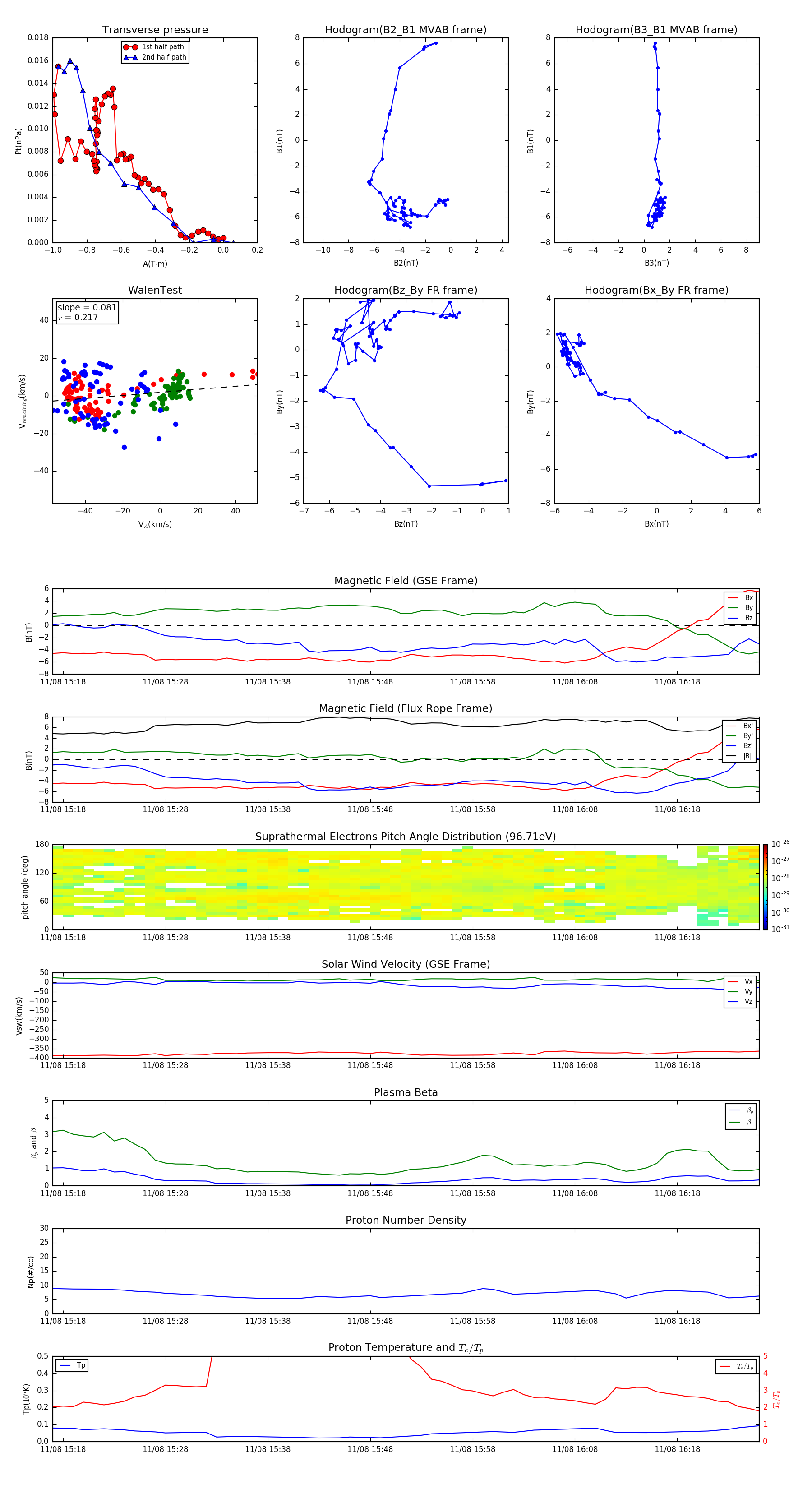
Task: Click the "Plasma Beta" plot title
Action: (406, 1092)
